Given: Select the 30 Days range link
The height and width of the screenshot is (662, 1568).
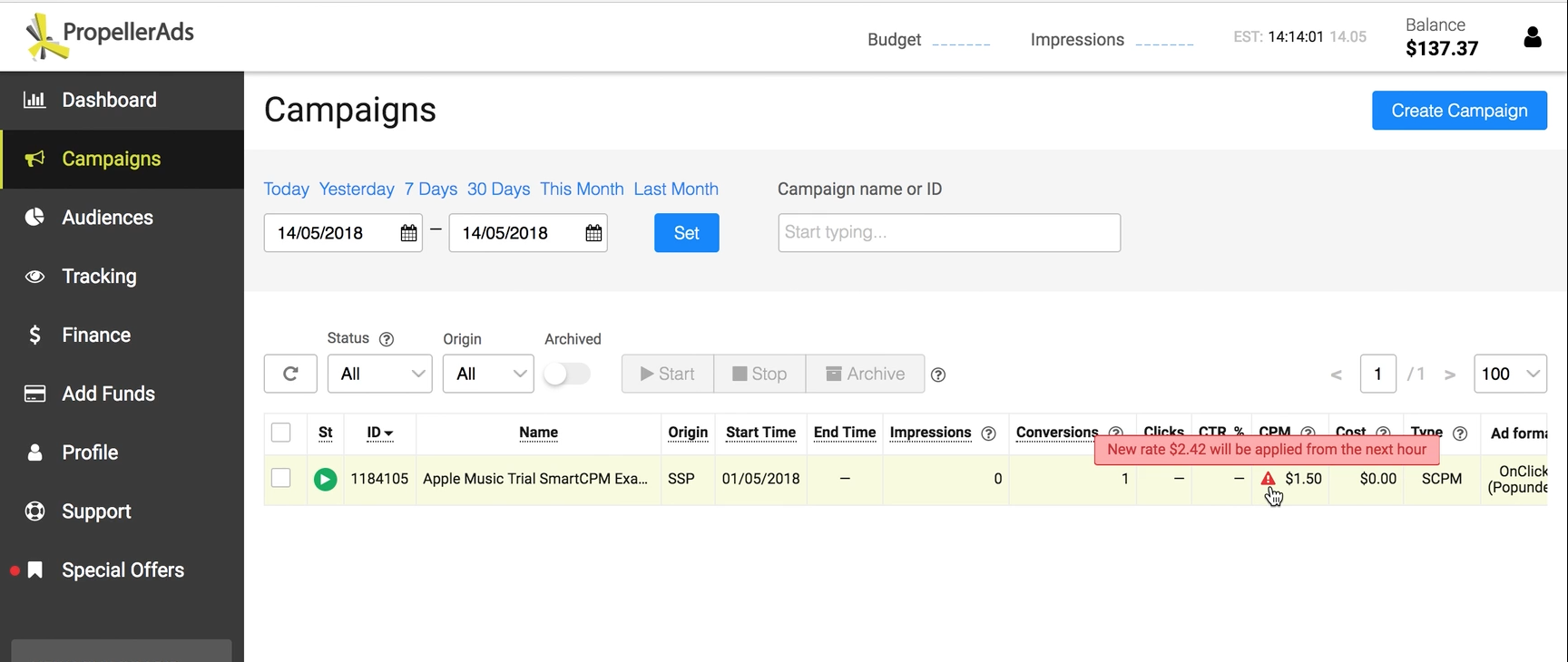Looking at the screenshot, I should point(498,189).
